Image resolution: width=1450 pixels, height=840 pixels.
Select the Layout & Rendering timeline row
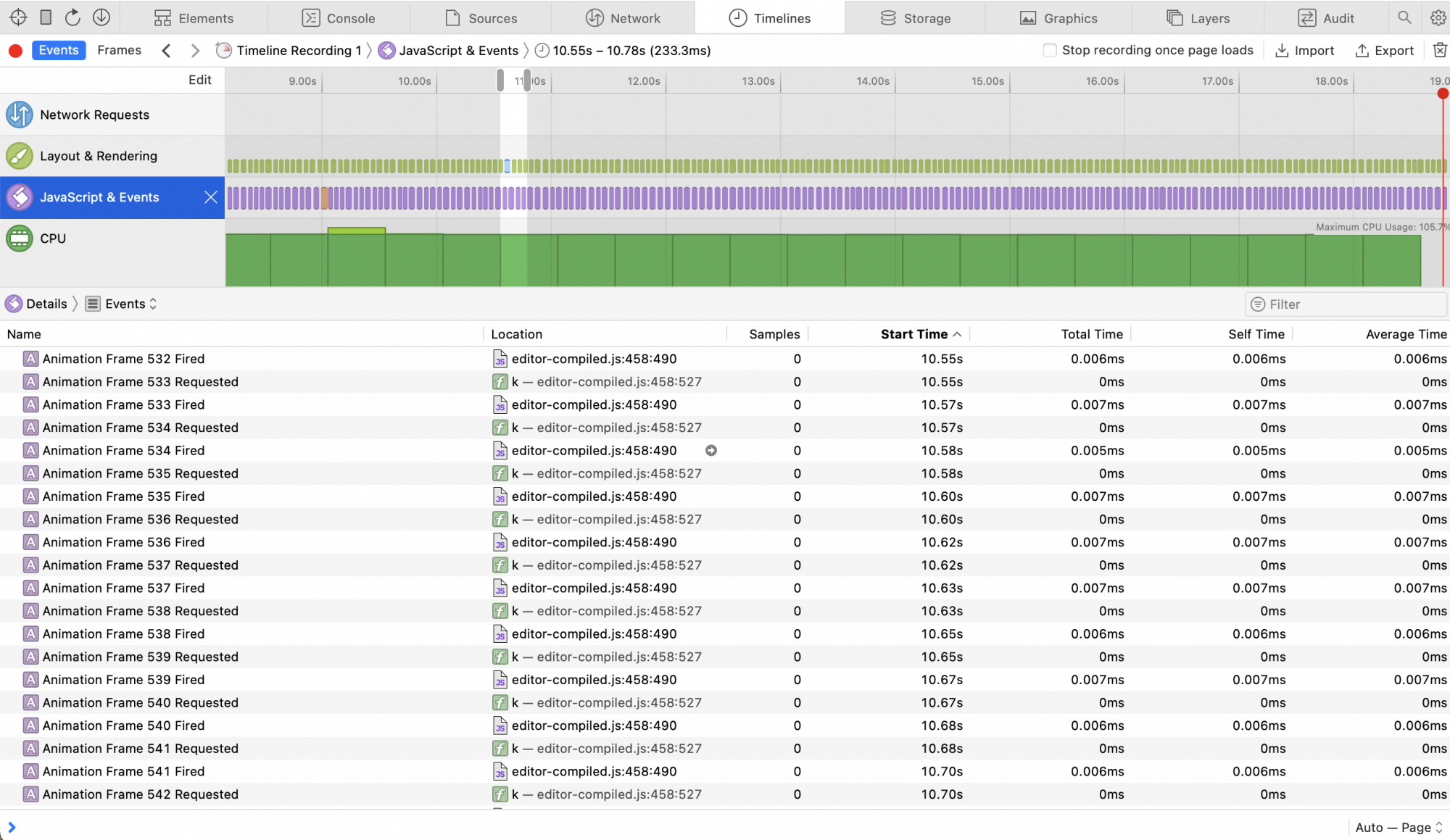pos(112,156)
